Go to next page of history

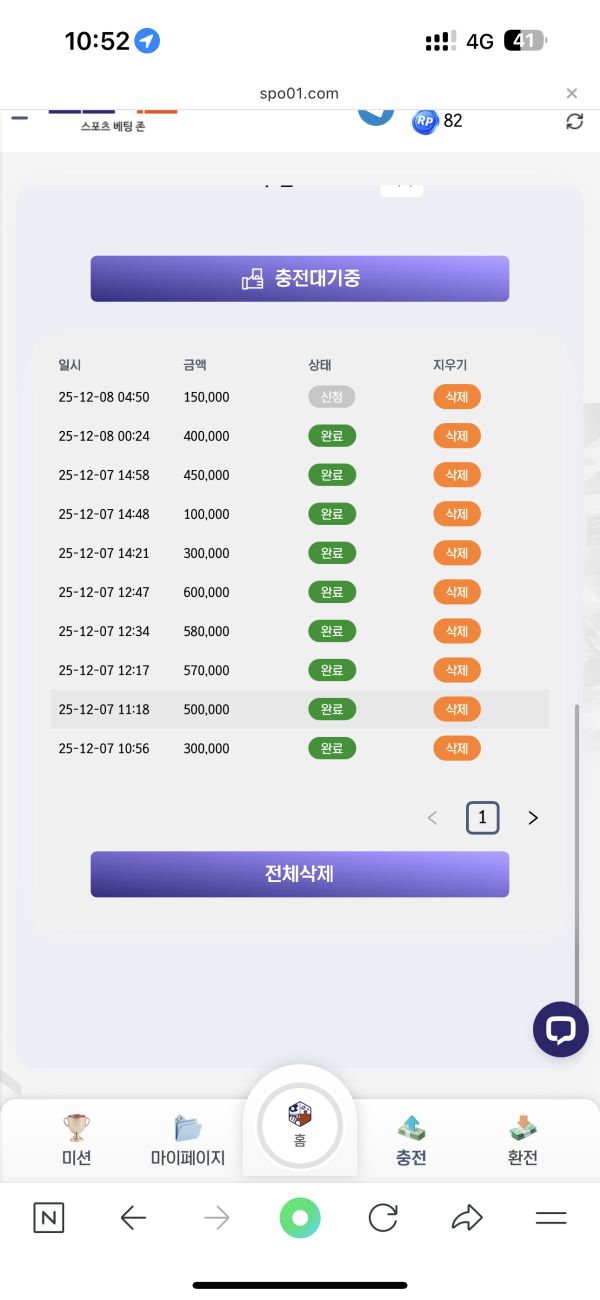click(533, 818)
